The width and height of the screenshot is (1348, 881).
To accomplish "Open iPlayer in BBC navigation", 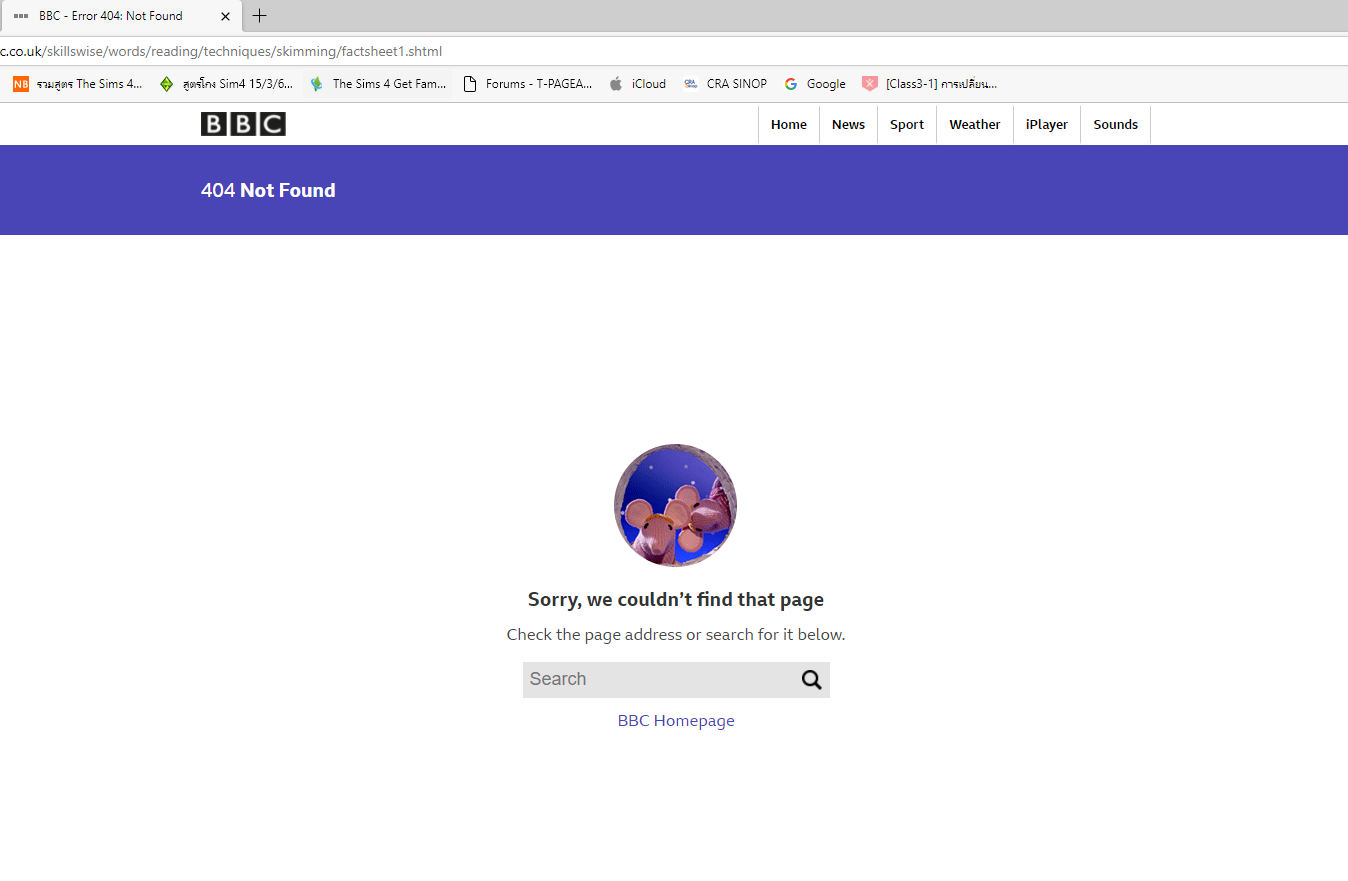I will 1046,125.
